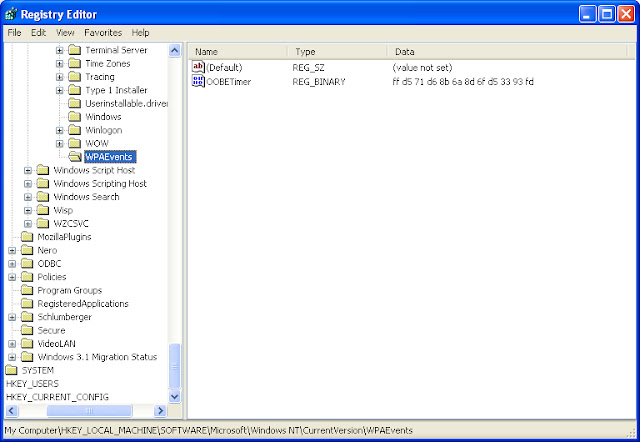This screenshot has height=442, width=640.
Task: Click the RegisteredApplications folder icon
Action: click(27, 304)
